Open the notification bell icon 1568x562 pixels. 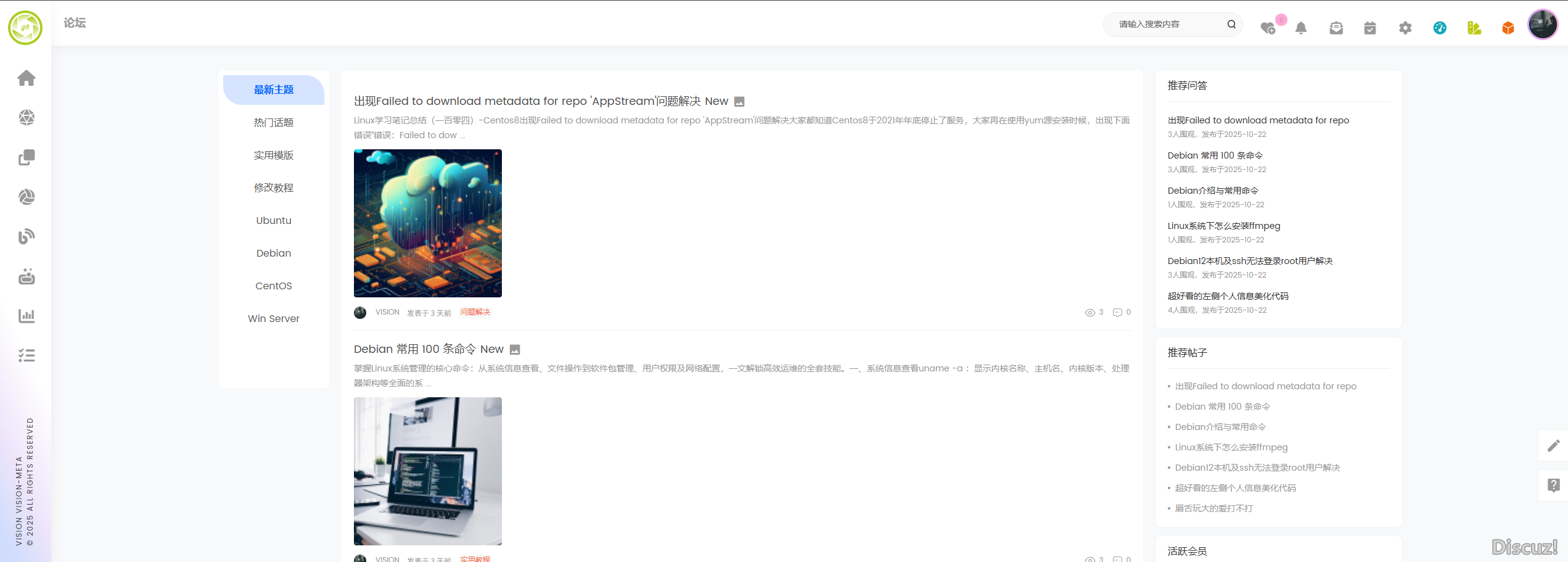(1301, 28)
